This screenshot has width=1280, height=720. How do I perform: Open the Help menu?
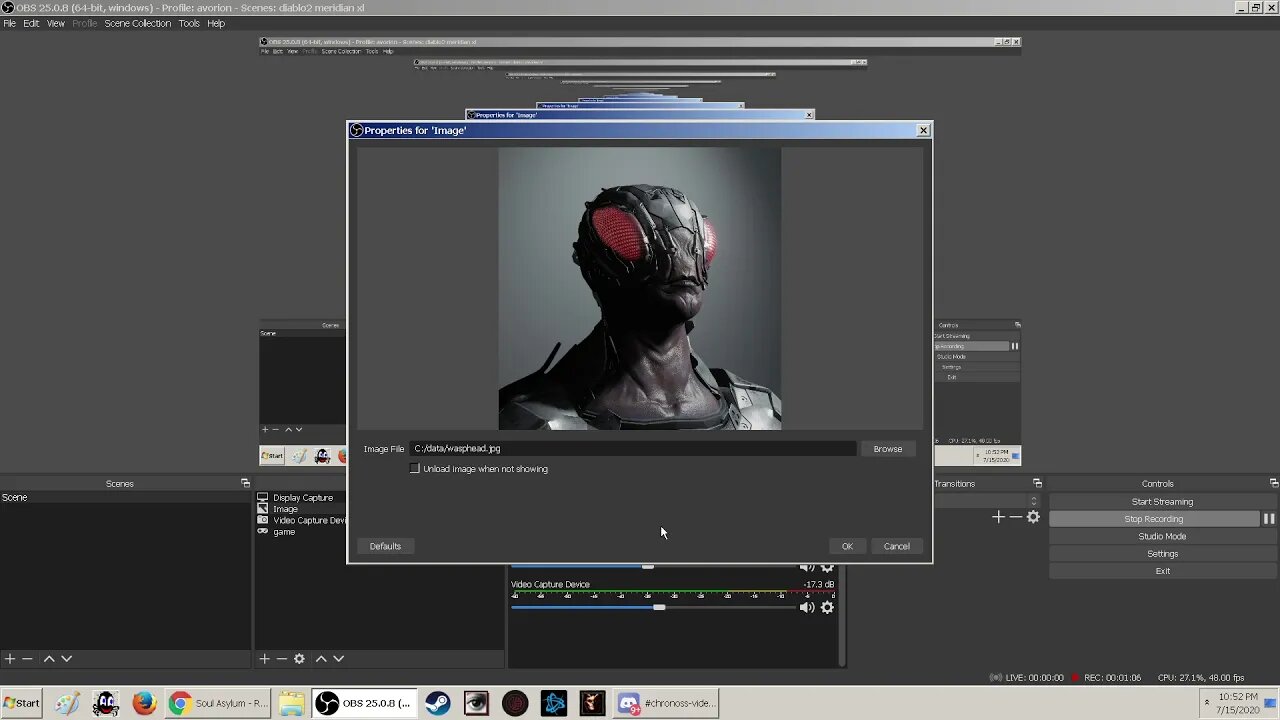coord(216,23)
